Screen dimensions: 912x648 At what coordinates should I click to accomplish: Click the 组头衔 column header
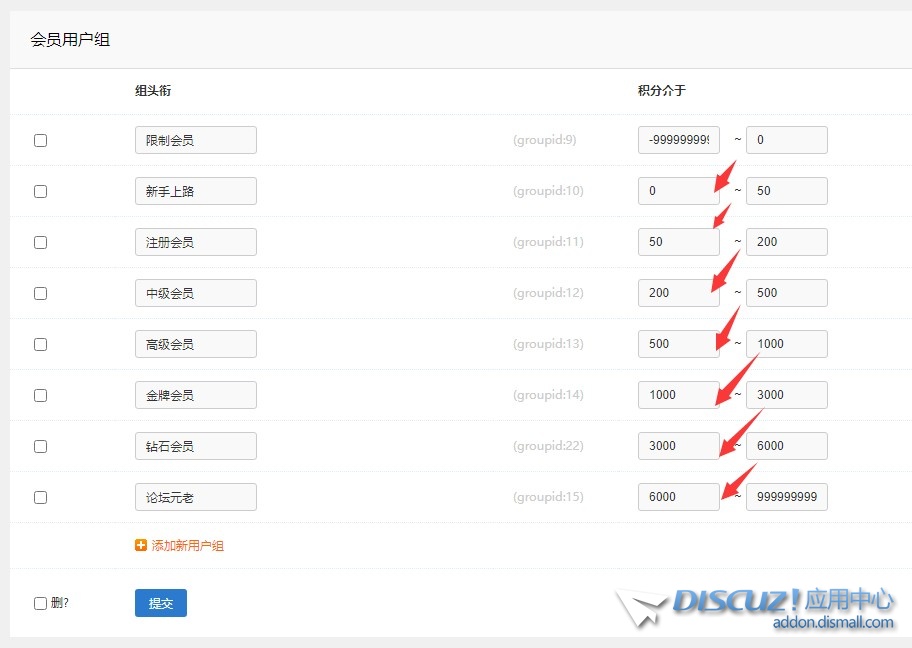point(153,91)
